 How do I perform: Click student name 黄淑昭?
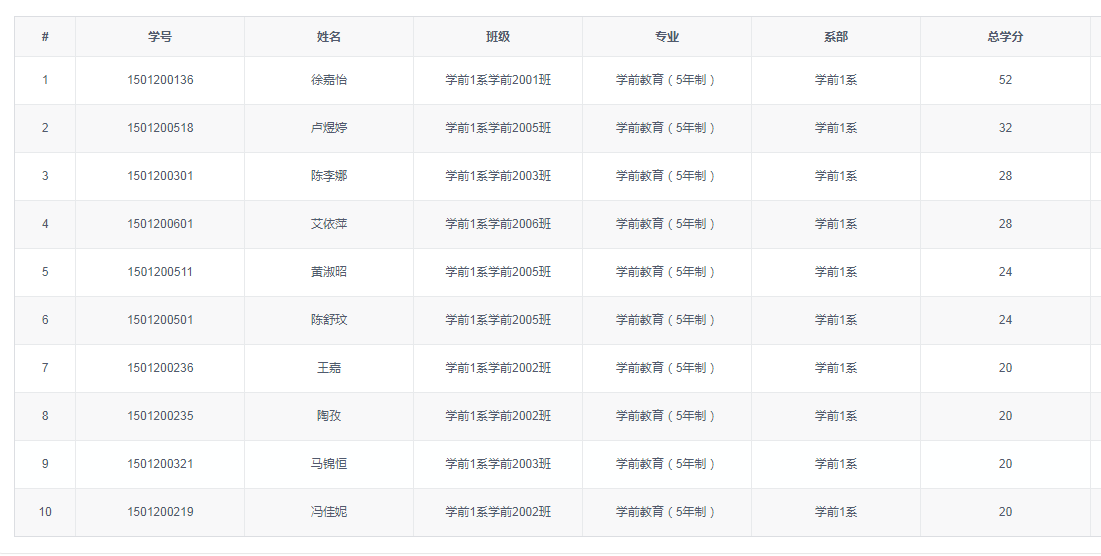[329, 272]
